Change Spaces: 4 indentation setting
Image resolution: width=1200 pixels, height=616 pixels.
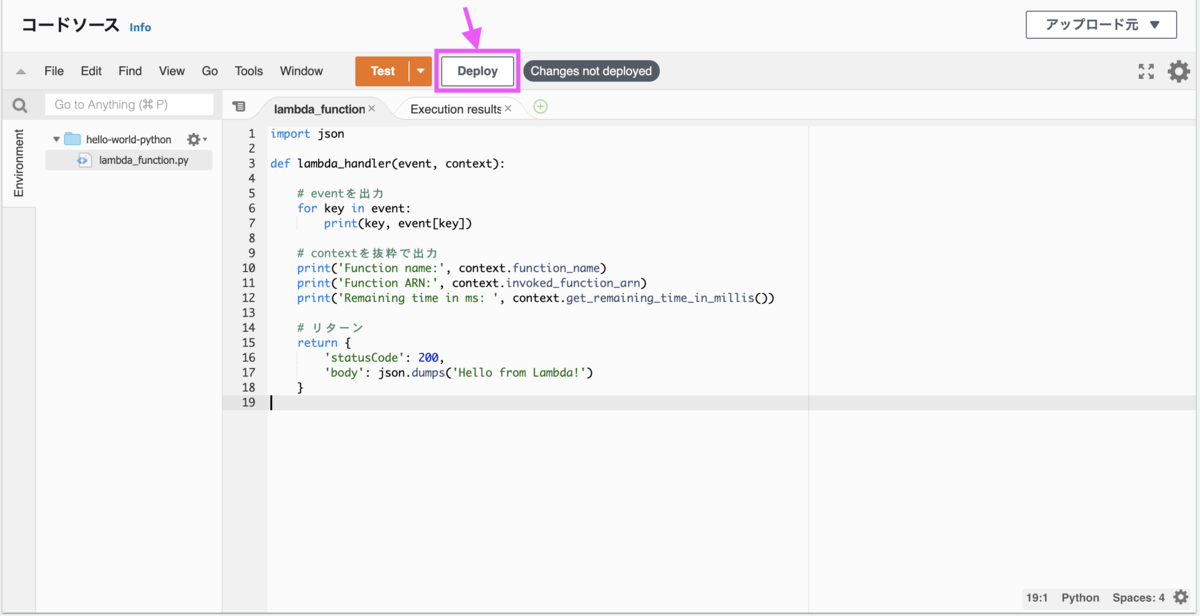1138,598
